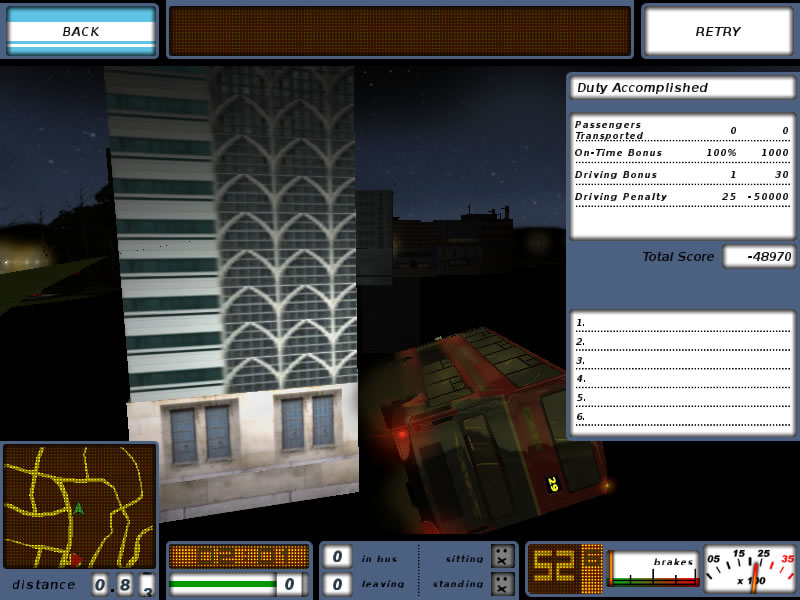The image size is (800, 600).
Task: Click the BACK button
Action: tap(81, 31)
